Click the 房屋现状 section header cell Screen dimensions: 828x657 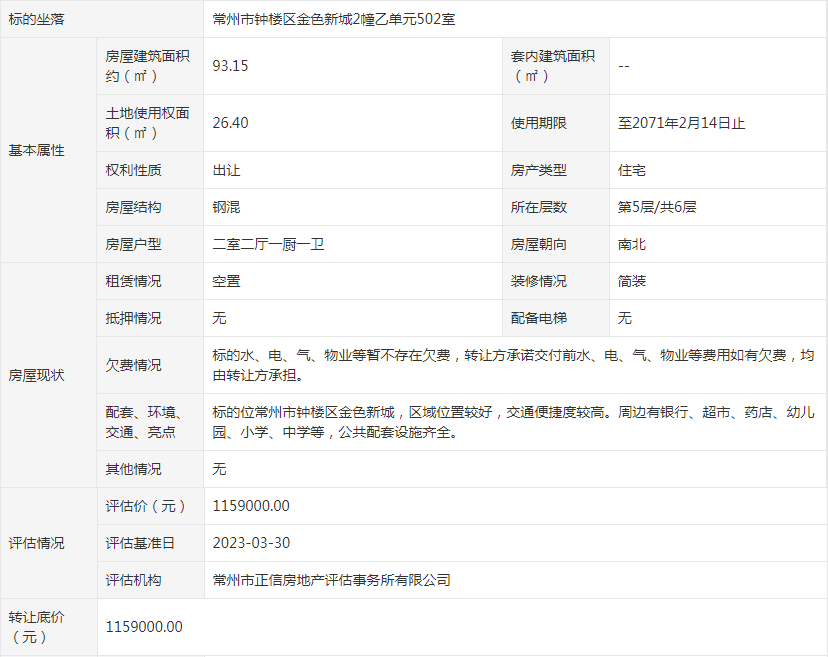pyautogui.click(x=49, y=375)
